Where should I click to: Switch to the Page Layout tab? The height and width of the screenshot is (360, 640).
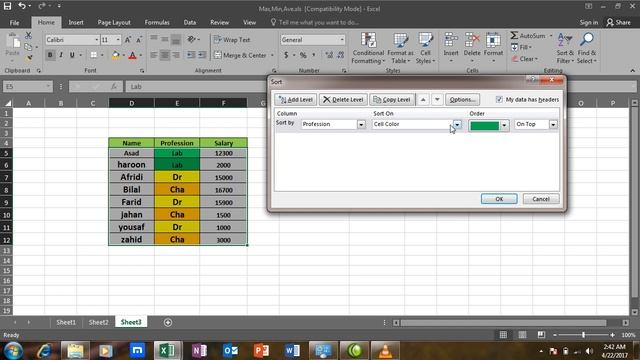point(114,22)
